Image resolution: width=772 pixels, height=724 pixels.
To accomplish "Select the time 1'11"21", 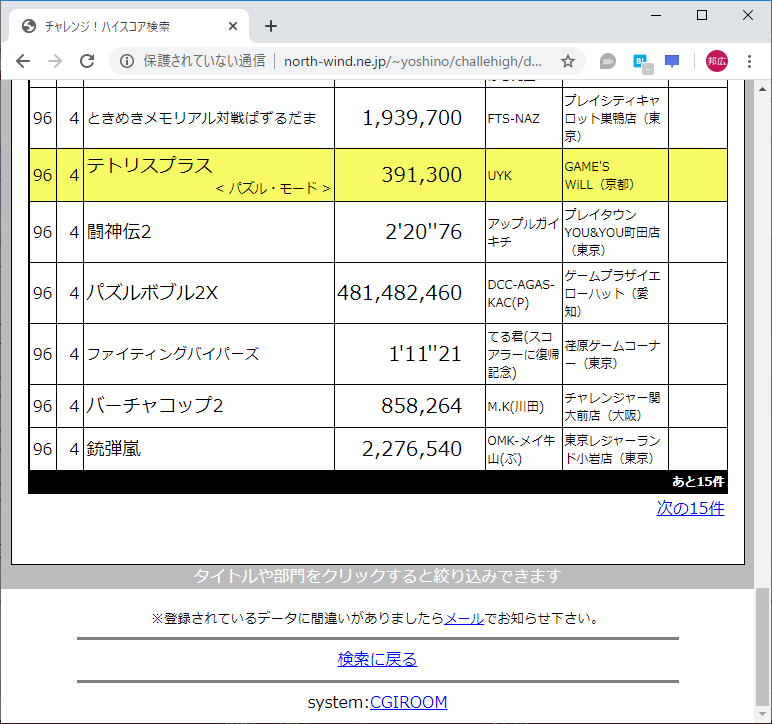I will tap(425, 353).
